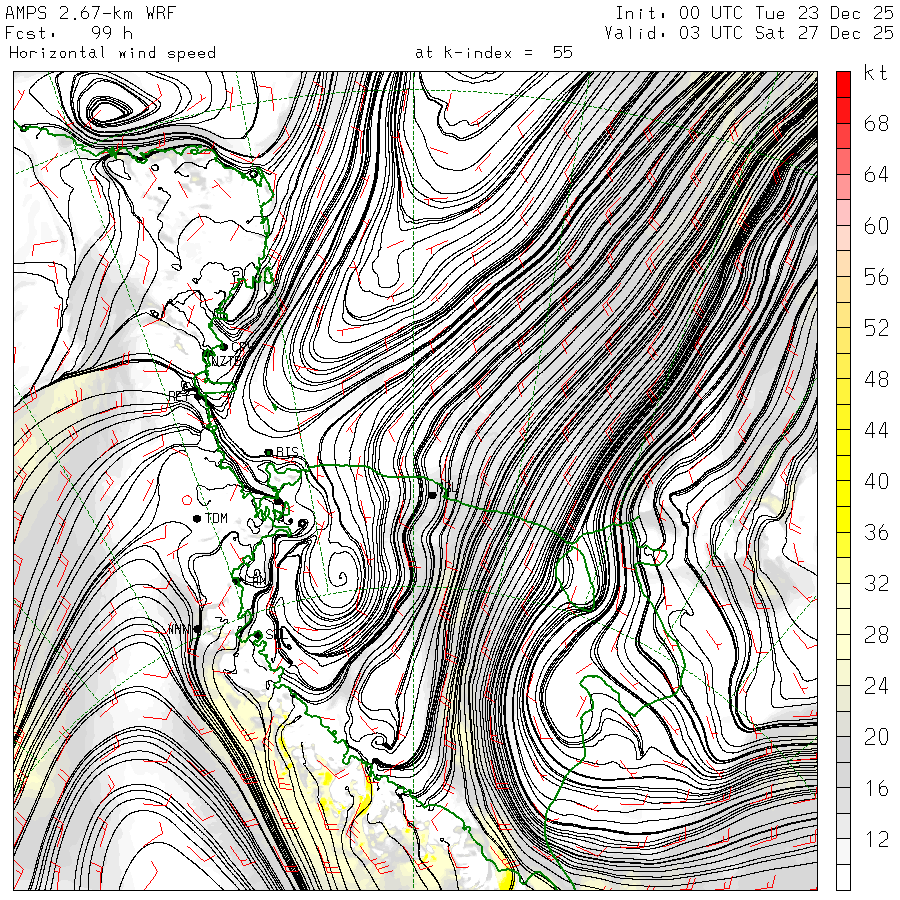Select the Fcst 99 h forecast hour label
Screen dimensions: 900x900
[69, 33]
